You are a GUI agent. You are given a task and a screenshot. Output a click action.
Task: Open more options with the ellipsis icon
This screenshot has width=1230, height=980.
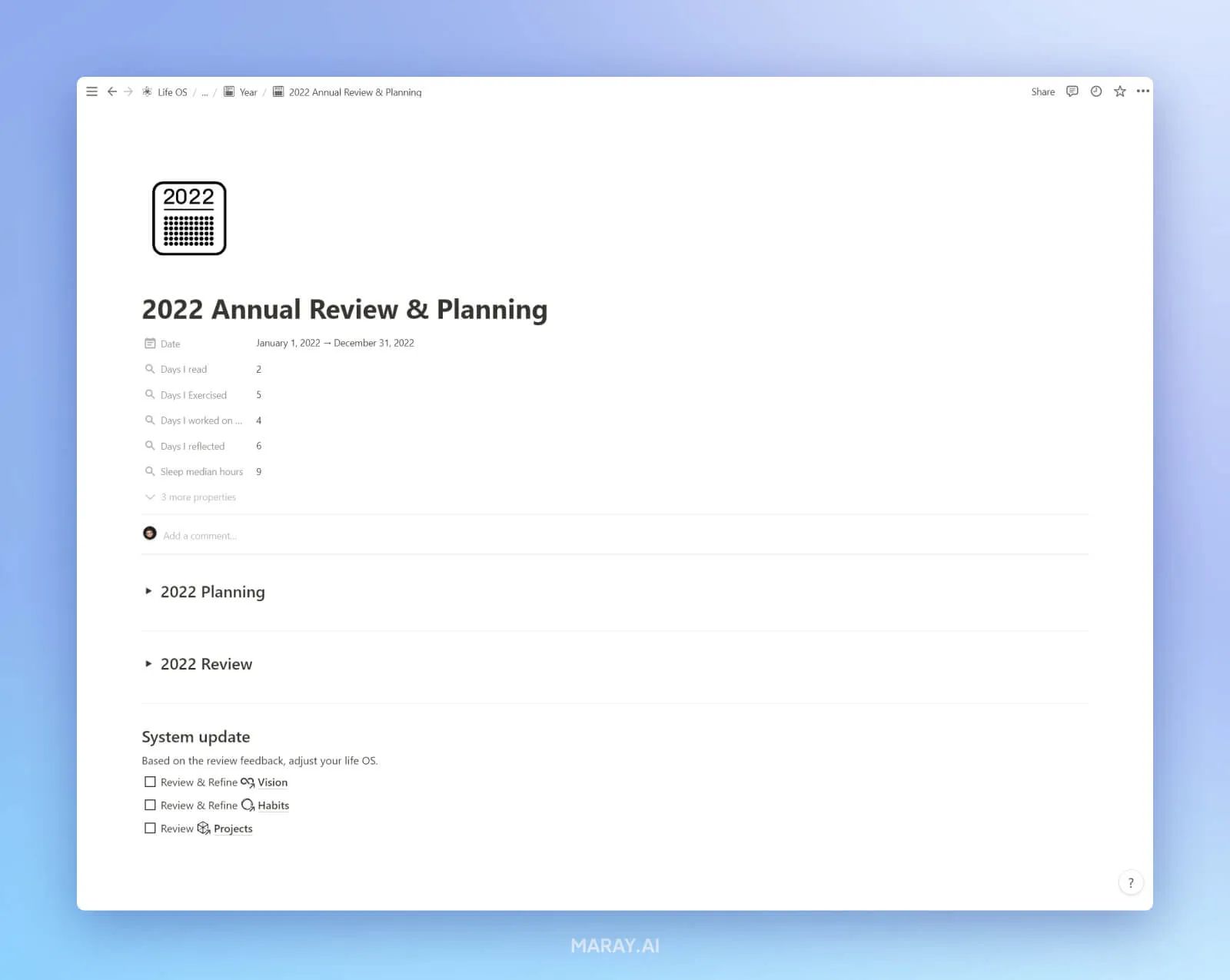pyautogui.click(x=1143, y=91)
